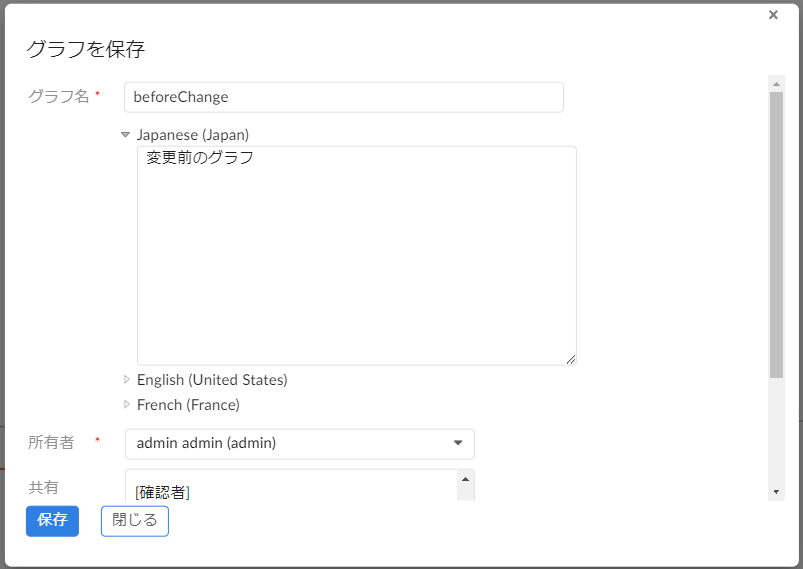Viewport: 803px width, 569px height.
Task: Open the 所有者 dropdown arrow
Action: pyautogui.click(x=458, y=443)
